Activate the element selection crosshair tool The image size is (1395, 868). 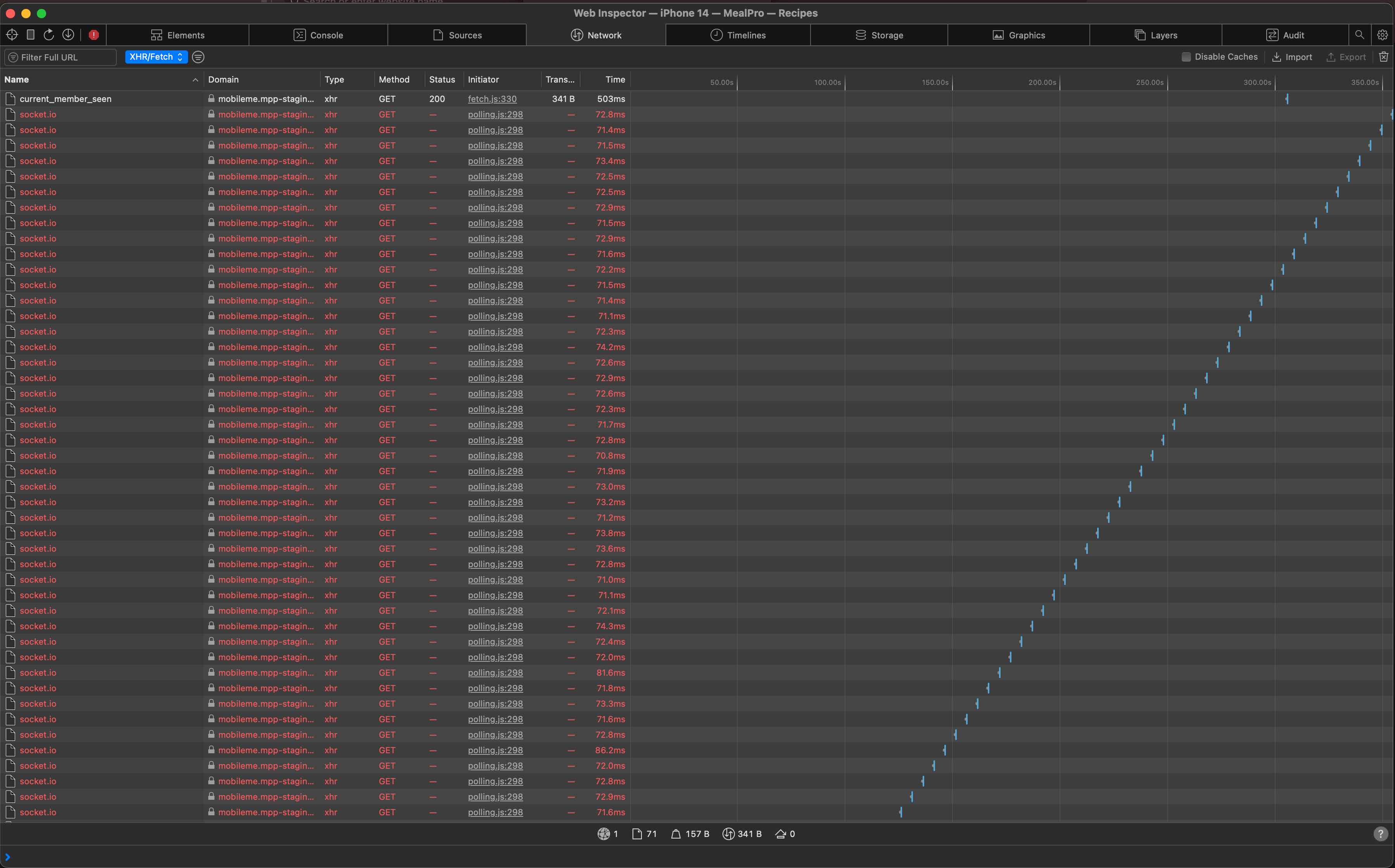[12, 35]
